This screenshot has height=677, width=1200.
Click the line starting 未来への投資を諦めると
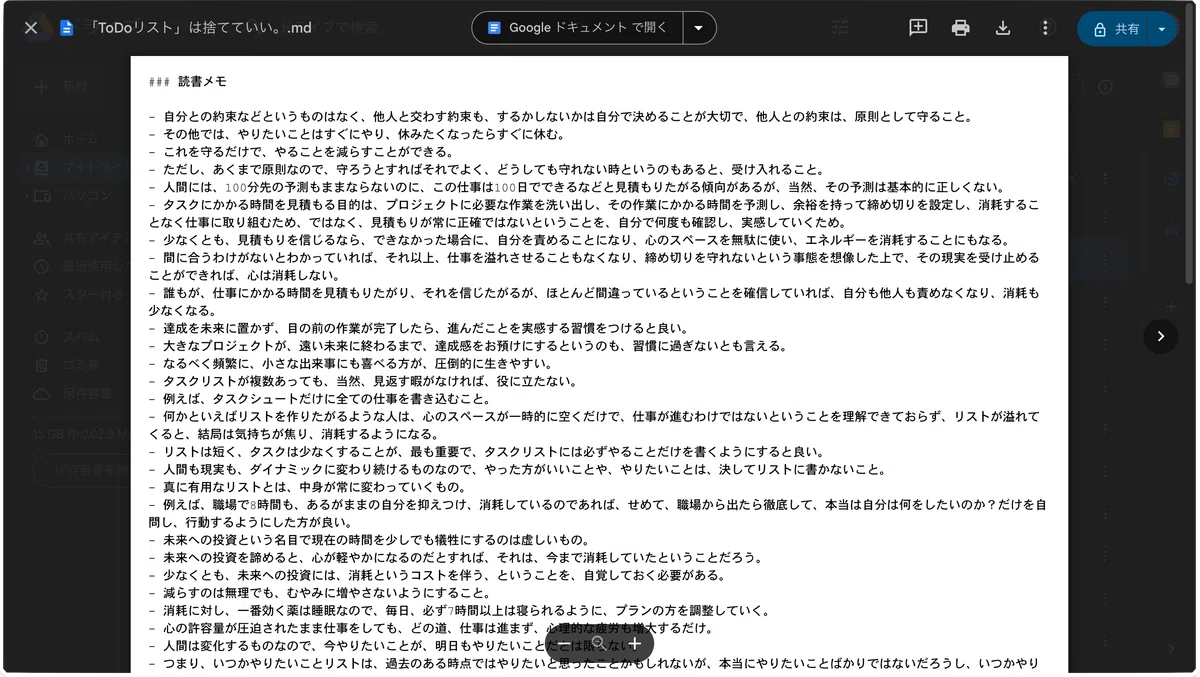[x=454, y=557]
